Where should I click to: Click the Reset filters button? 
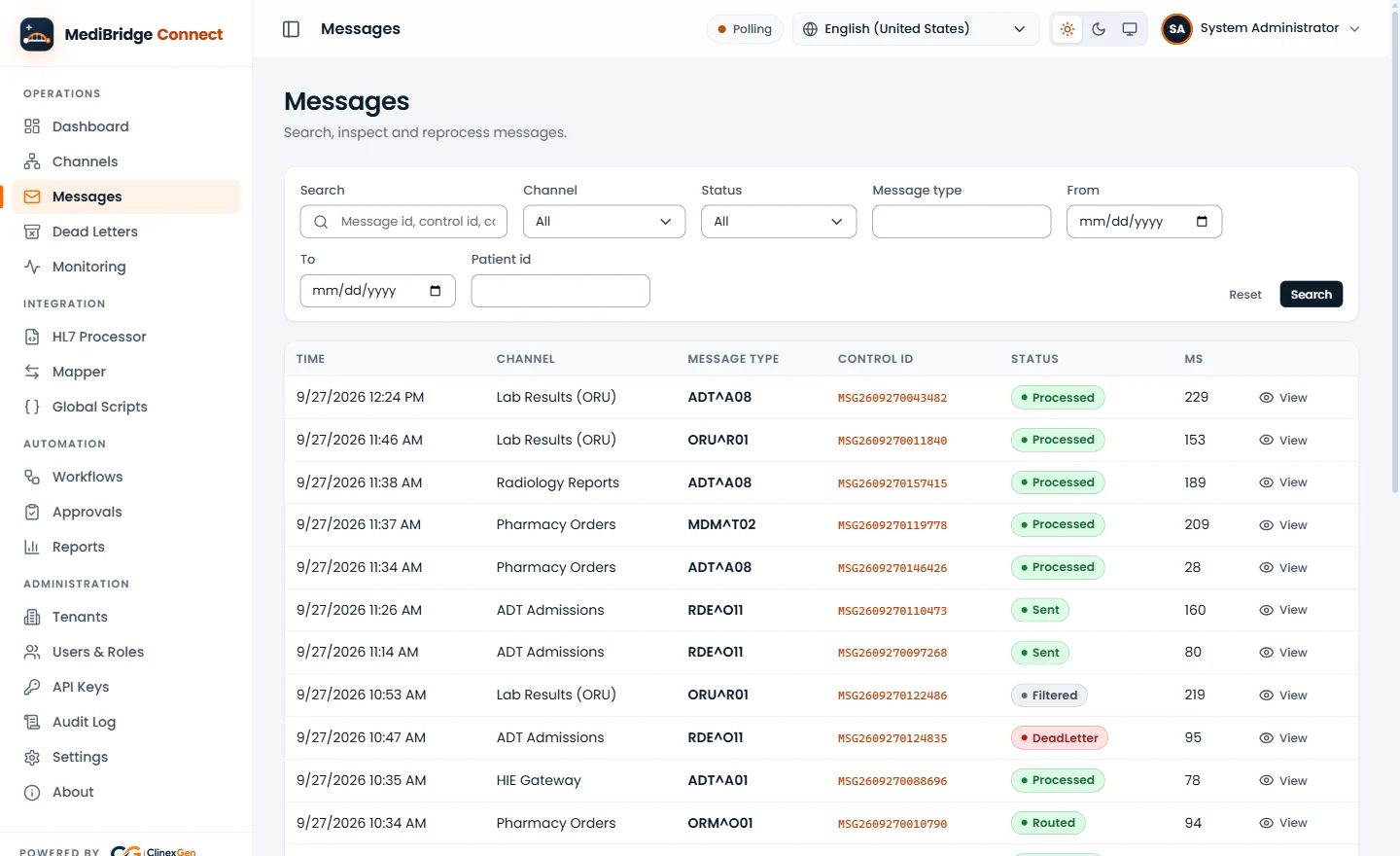point(1244,295)
